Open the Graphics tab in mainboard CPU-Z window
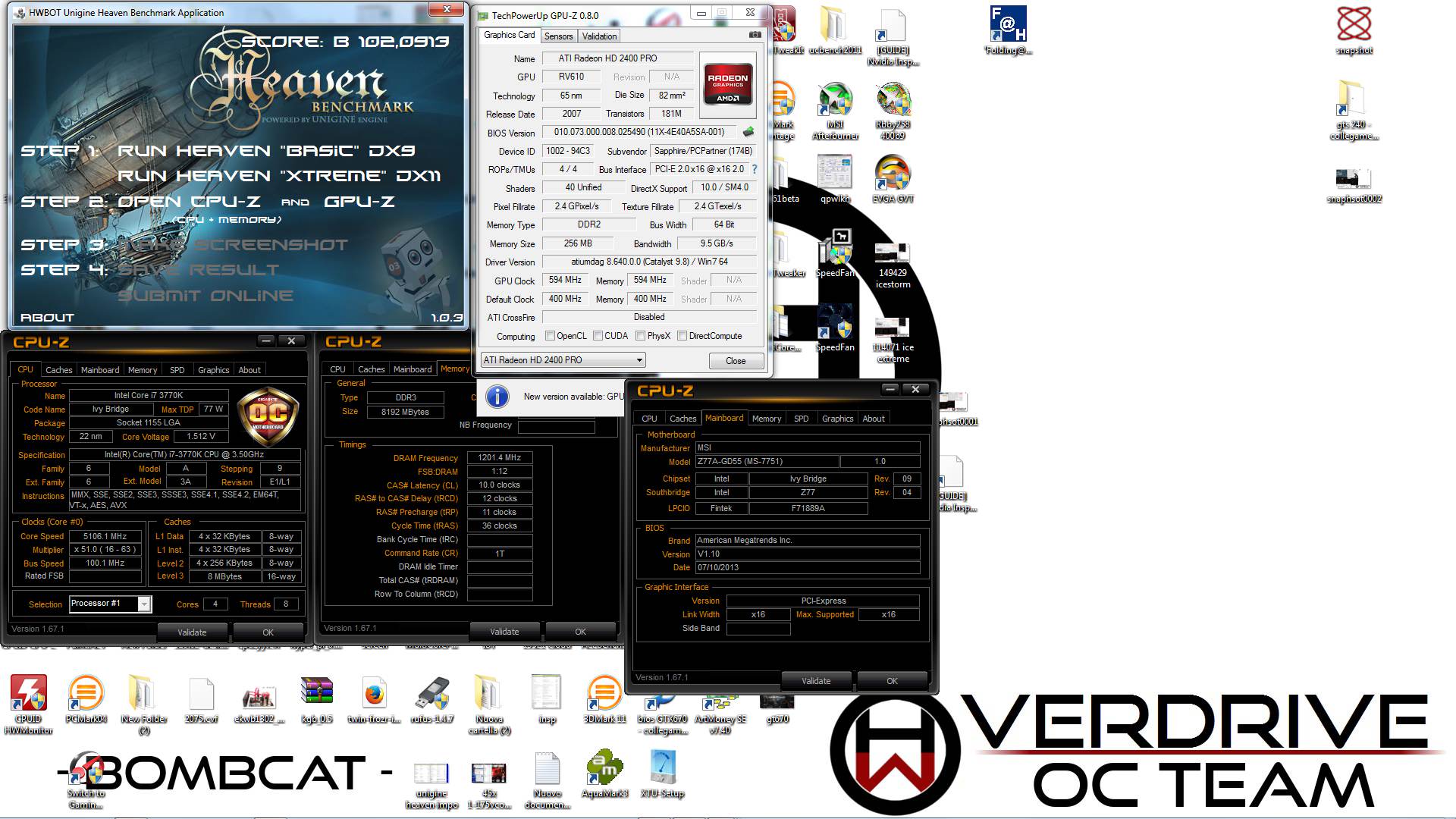Screen dimensions: 1456x819 (837, 419)
